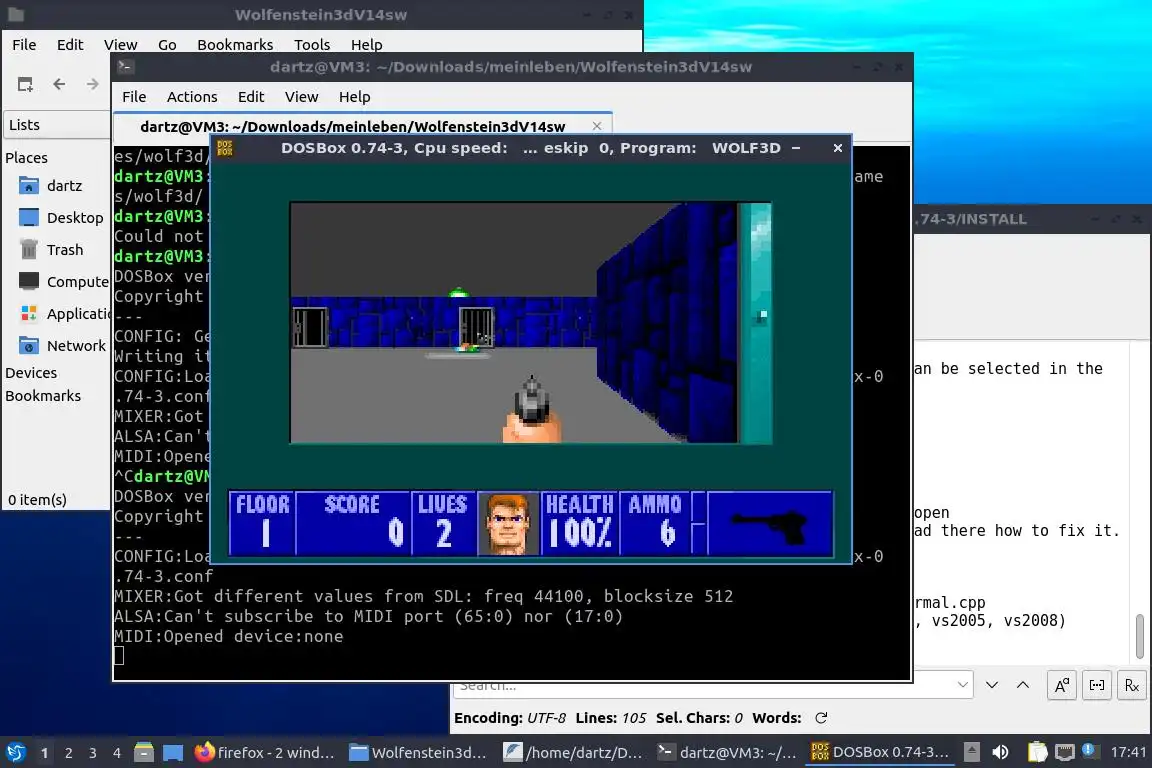Click the clipboard tray icon
The width and height of the screenshot is (1152, 768).
[1037, 752]
